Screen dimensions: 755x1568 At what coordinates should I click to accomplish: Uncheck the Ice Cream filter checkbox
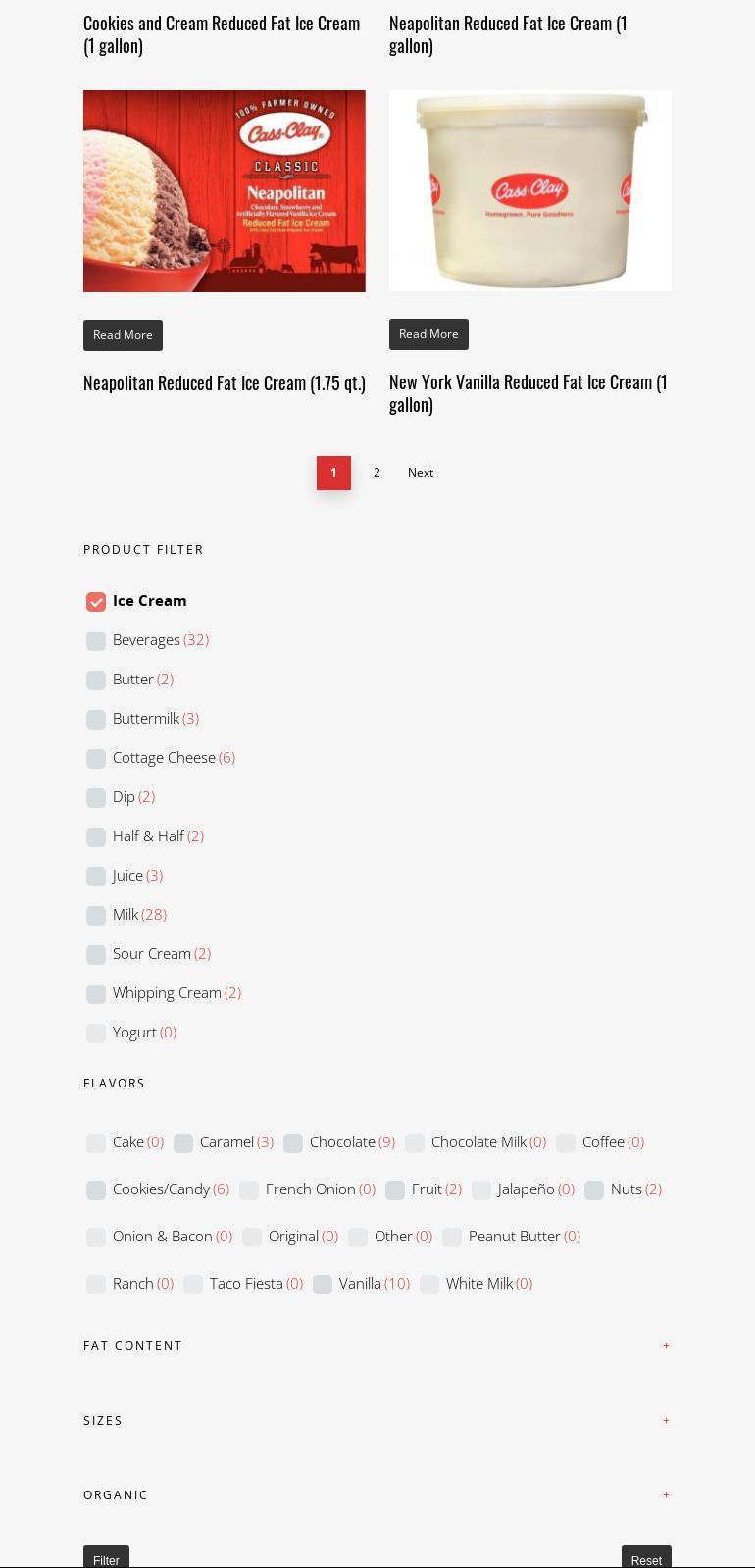coord(96,601)
